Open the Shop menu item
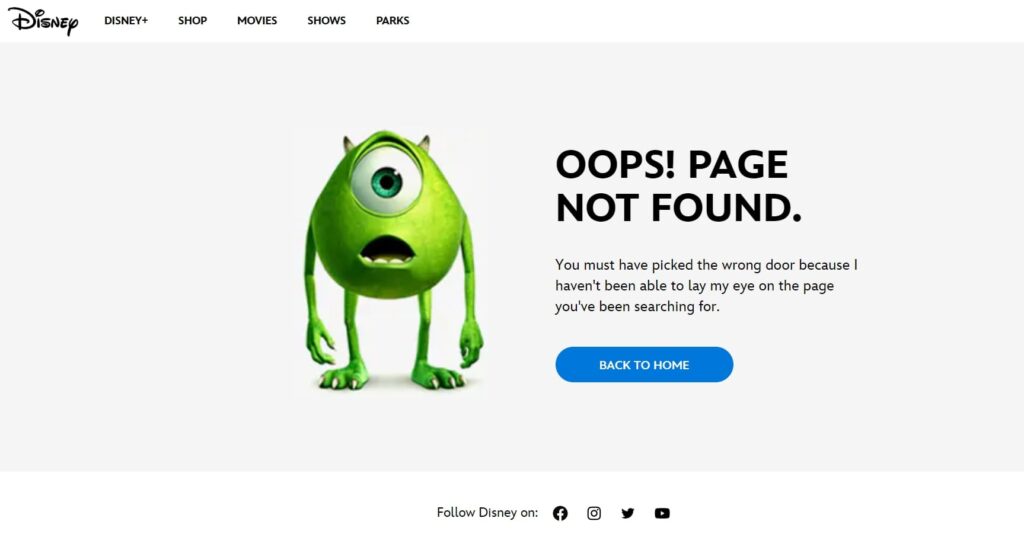Screen dimensions: 1024x537 [193, 21]
